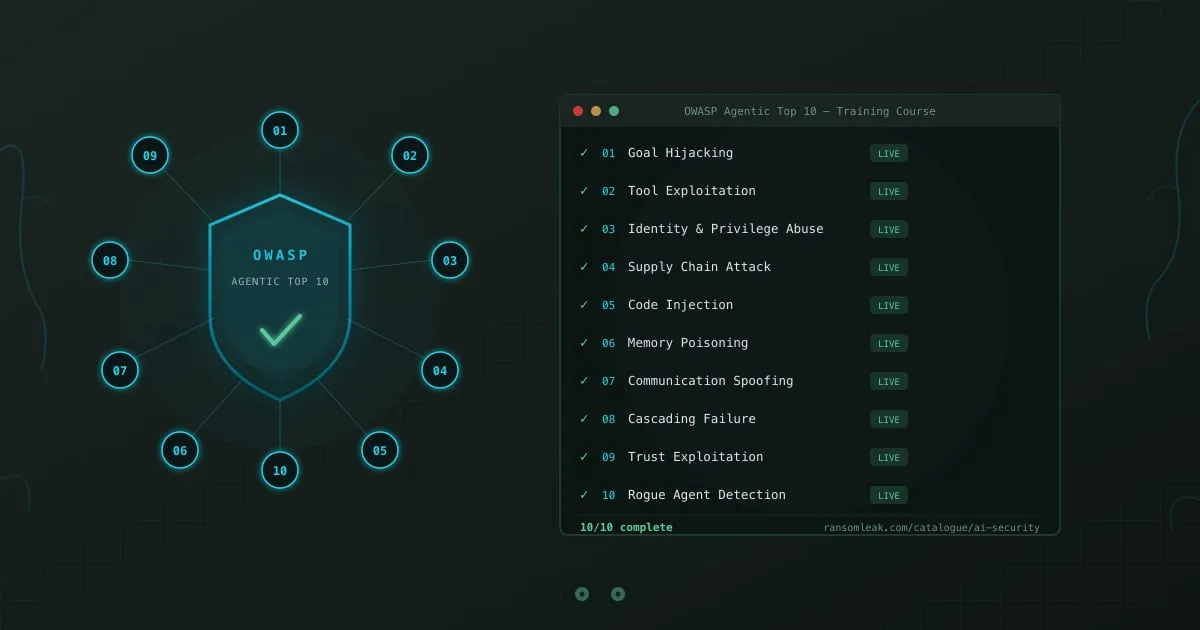Click the OWASP title on the shield
1200x630 pixels.
(281, 255)
